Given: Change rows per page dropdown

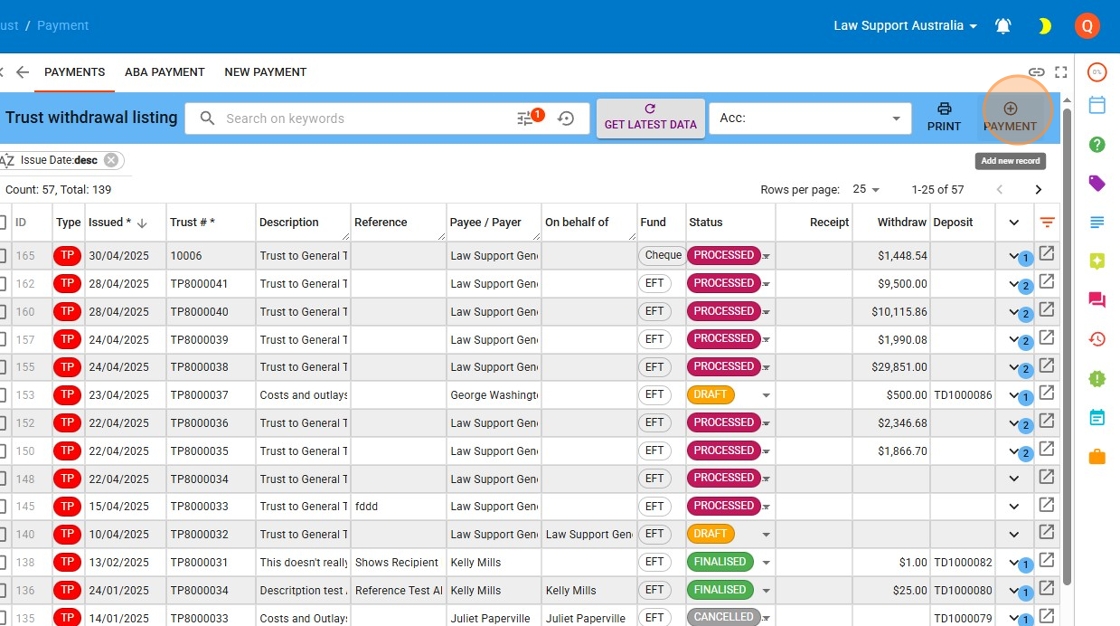Looking at the screenshot, I should coord(866,189).
